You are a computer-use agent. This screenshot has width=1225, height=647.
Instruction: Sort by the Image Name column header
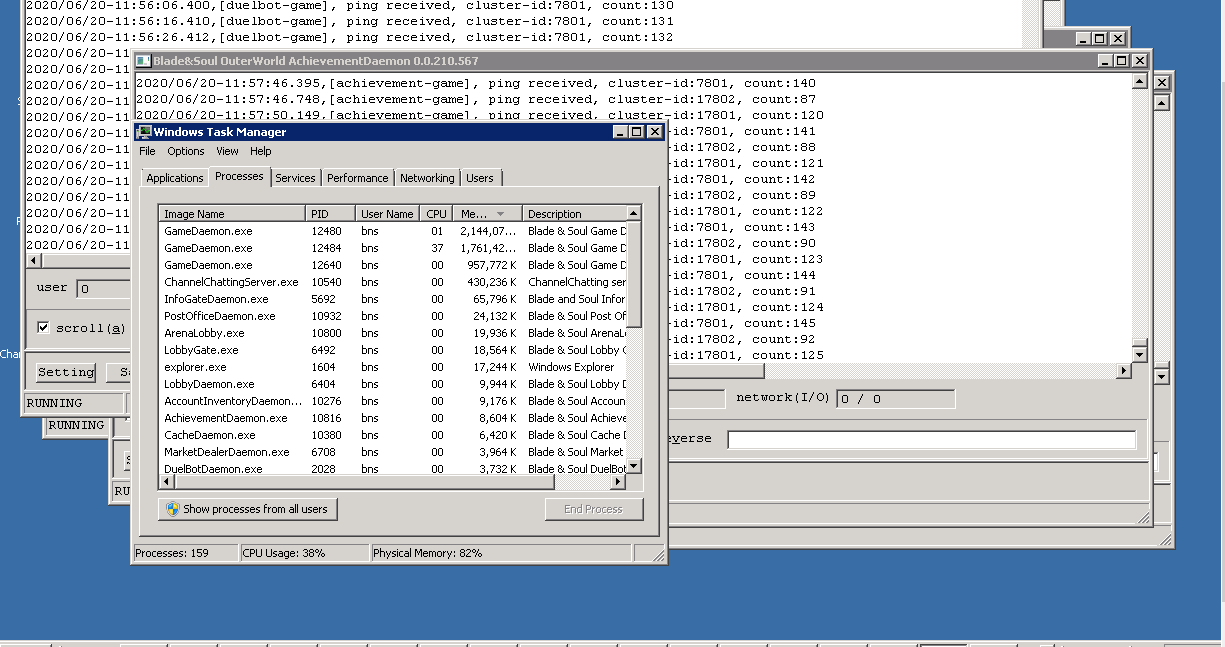233,214
